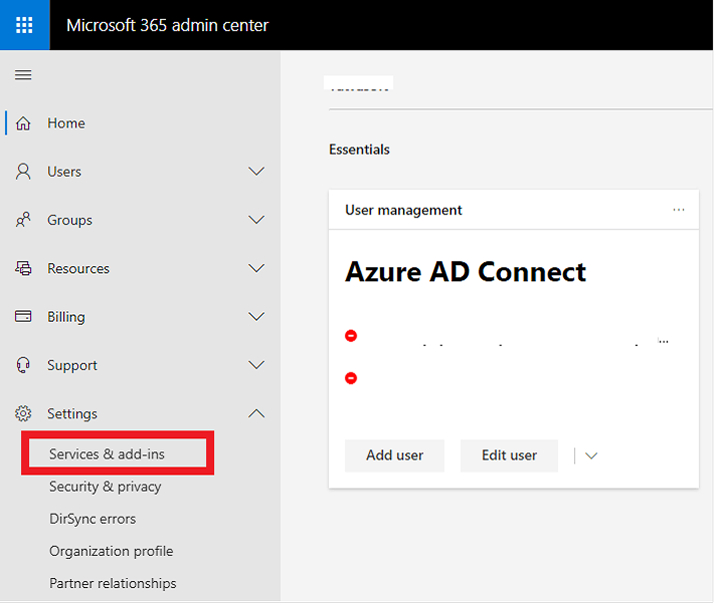Open dropdown arrow beside Edit user

591,456
